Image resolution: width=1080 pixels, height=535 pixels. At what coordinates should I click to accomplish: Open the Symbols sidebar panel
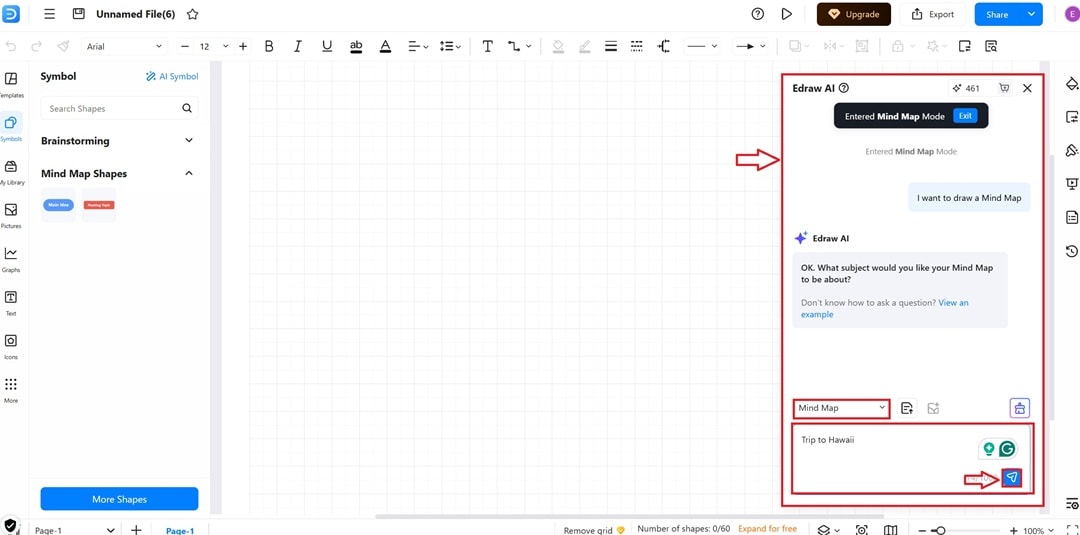11,128
